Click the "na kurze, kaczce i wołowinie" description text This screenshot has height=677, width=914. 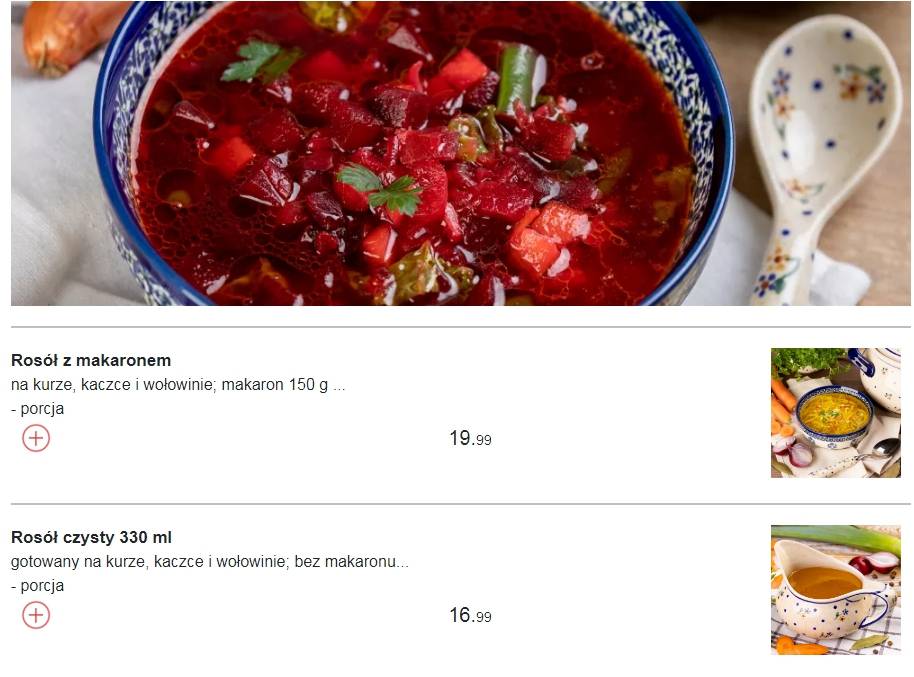112,385
